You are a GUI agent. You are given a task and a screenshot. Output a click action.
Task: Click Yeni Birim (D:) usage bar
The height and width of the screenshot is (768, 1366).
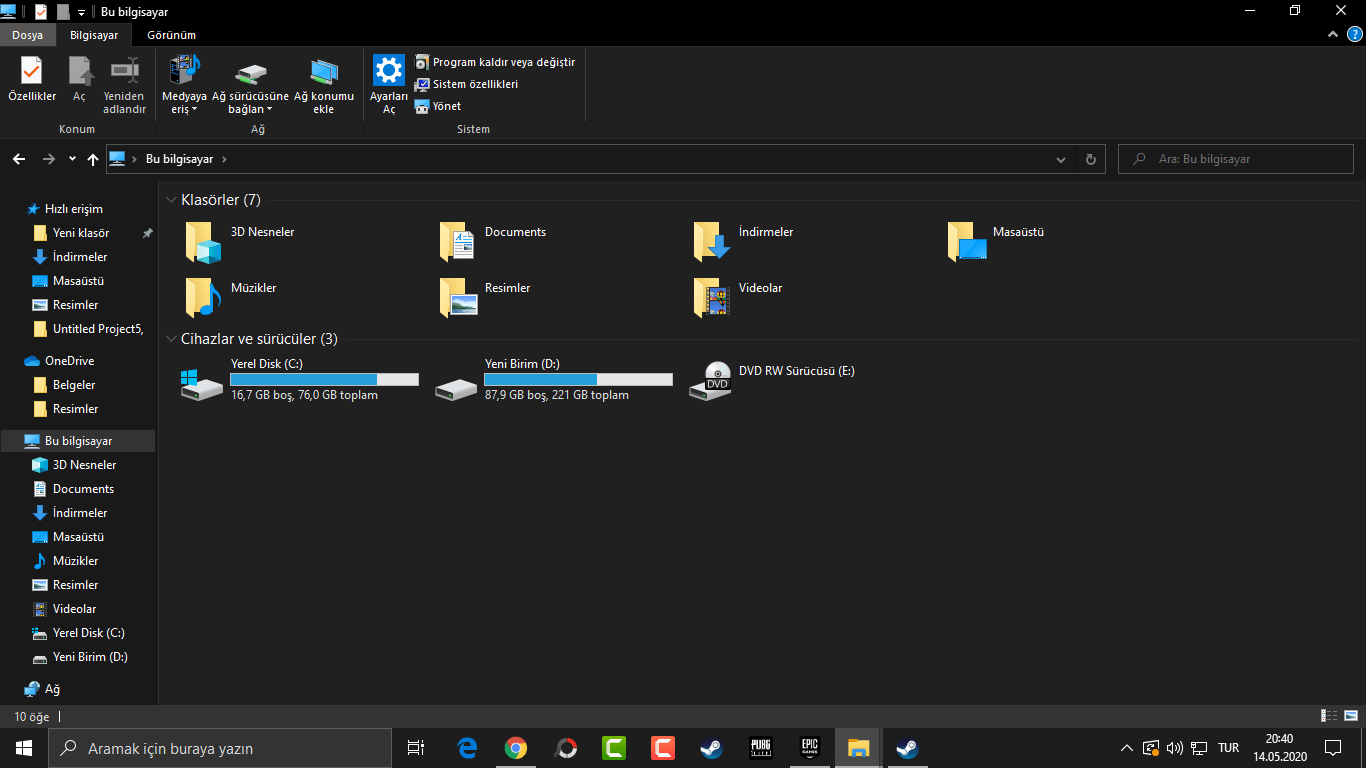coord(578,380)
